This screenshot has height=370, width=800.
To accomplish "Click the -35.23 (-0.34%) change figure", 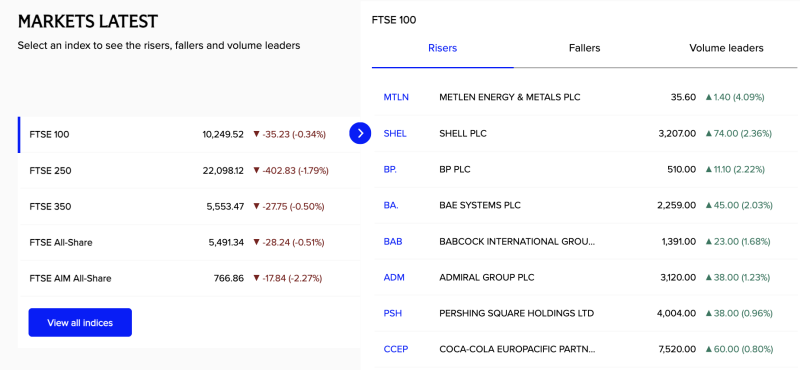I will (x=289, y=135).
